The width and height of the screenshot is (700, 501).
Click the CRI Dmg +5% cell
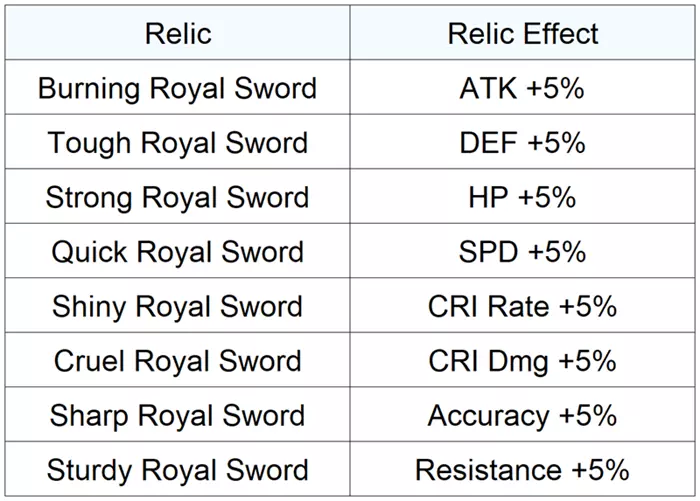[x=522, y=360]
